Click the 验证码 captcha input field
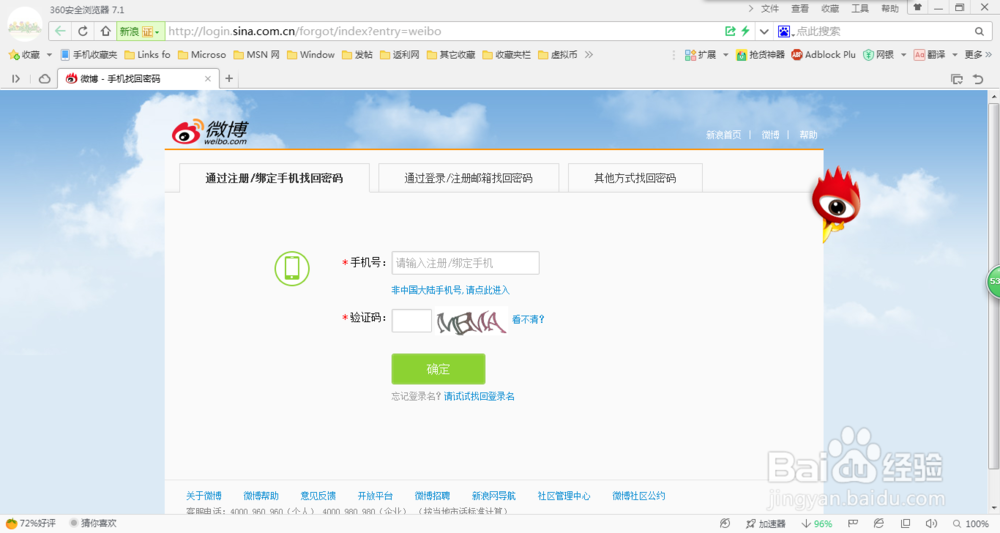 click(411, 320)
